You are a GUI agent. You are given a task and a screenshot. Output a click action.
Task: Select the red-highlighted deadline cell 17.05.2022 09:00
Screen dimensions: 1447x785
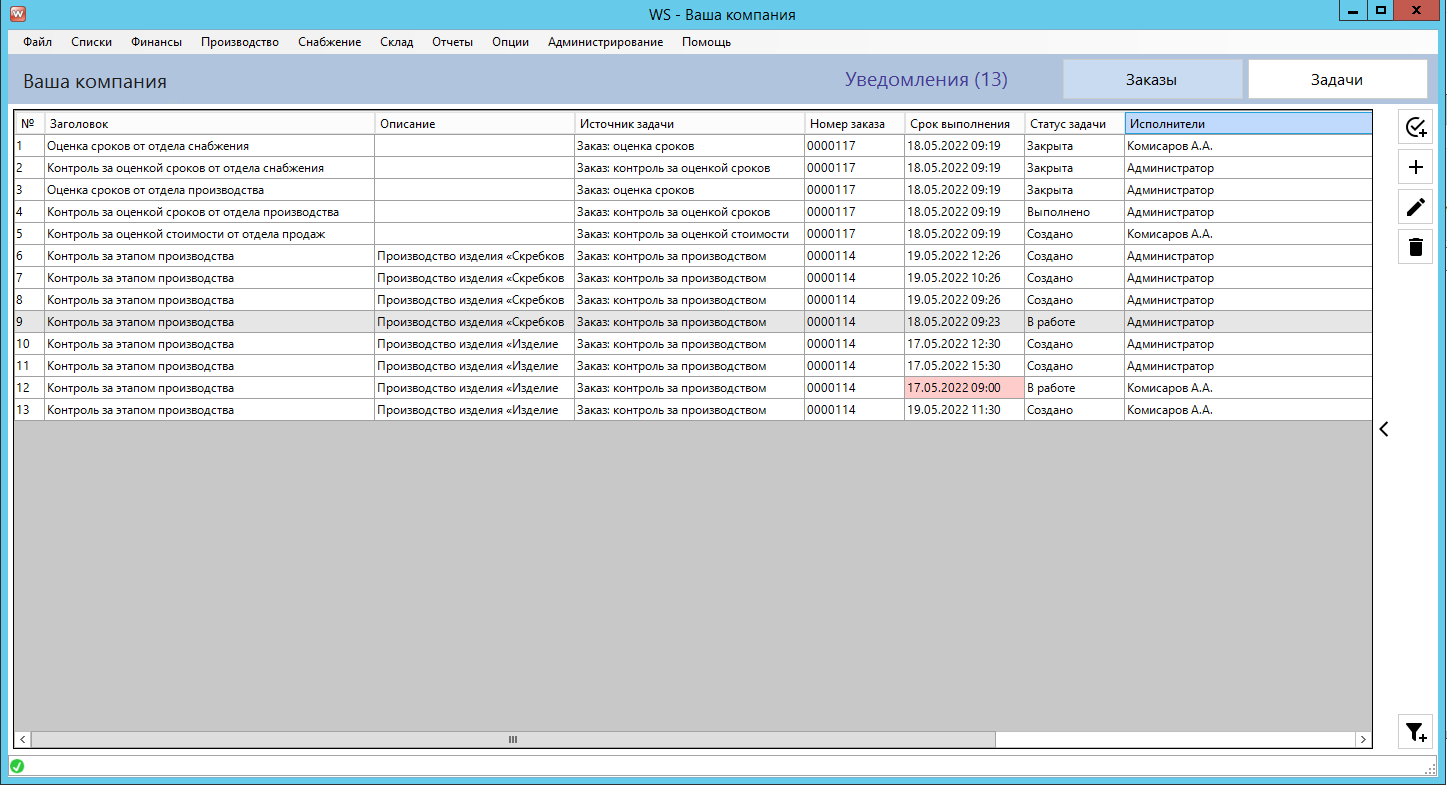(963, 388)
